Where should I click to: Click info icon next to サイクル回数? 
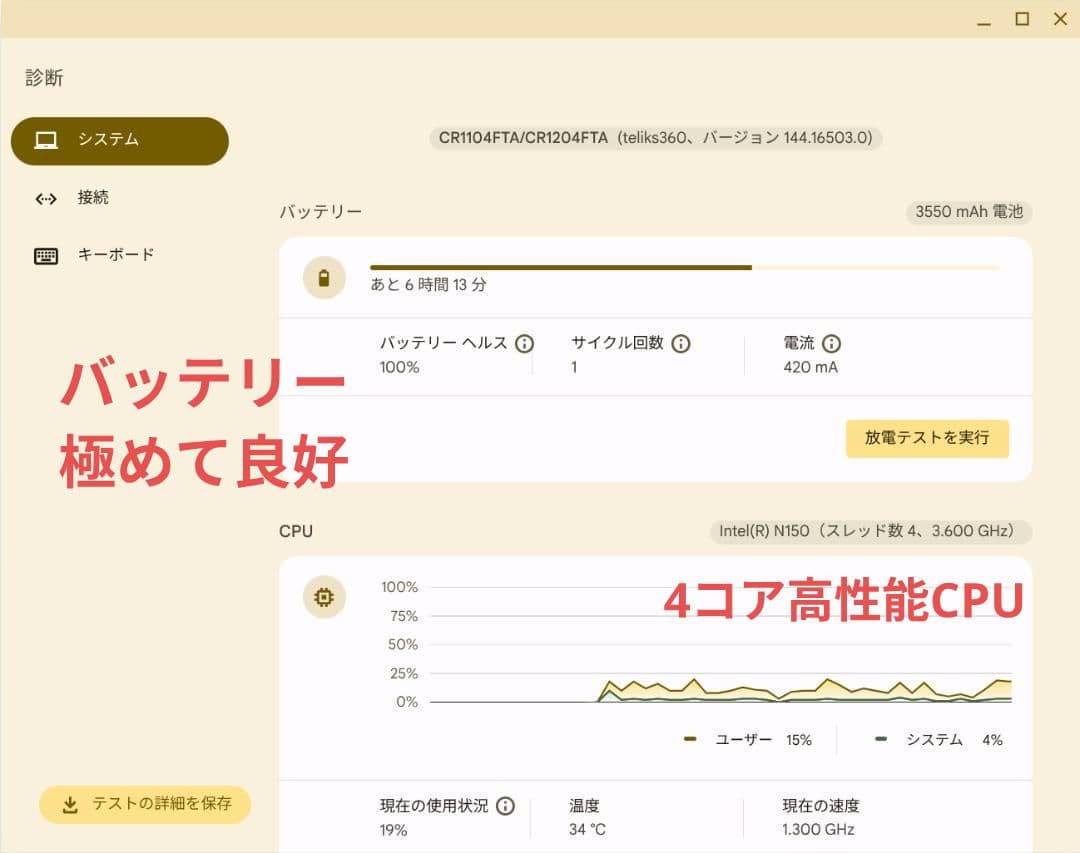(x=681, y=343)
